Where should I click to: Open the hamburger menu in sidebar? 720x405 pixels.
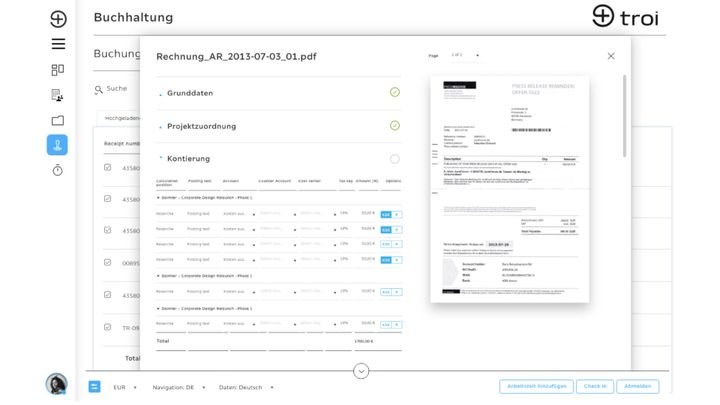(58, 44)
